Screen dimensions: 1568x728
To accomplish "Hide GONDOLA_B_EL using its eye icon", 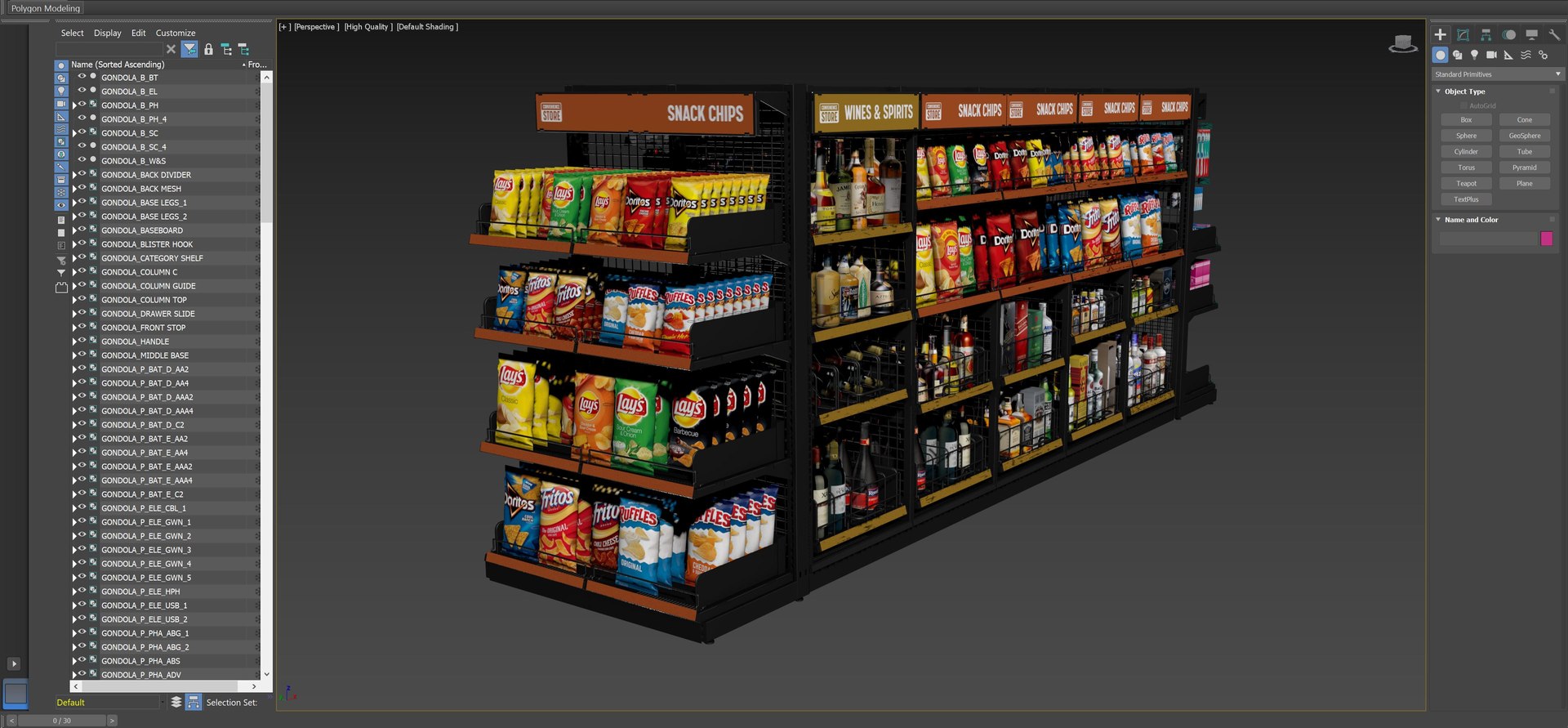I will [x=82, y=91].
